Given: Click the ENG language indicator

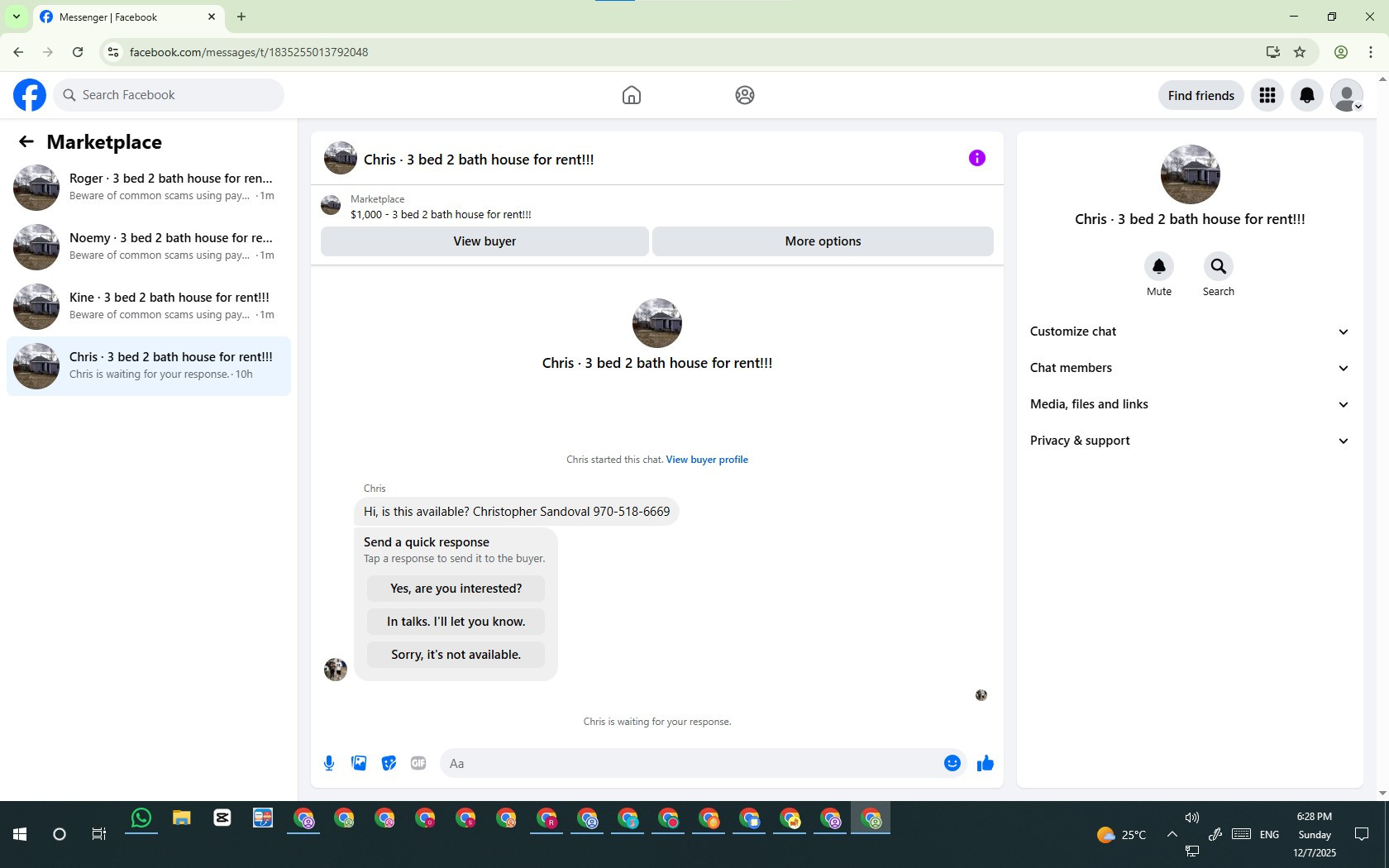Looking at the screenshot, I should click(x=1270, y=834).
